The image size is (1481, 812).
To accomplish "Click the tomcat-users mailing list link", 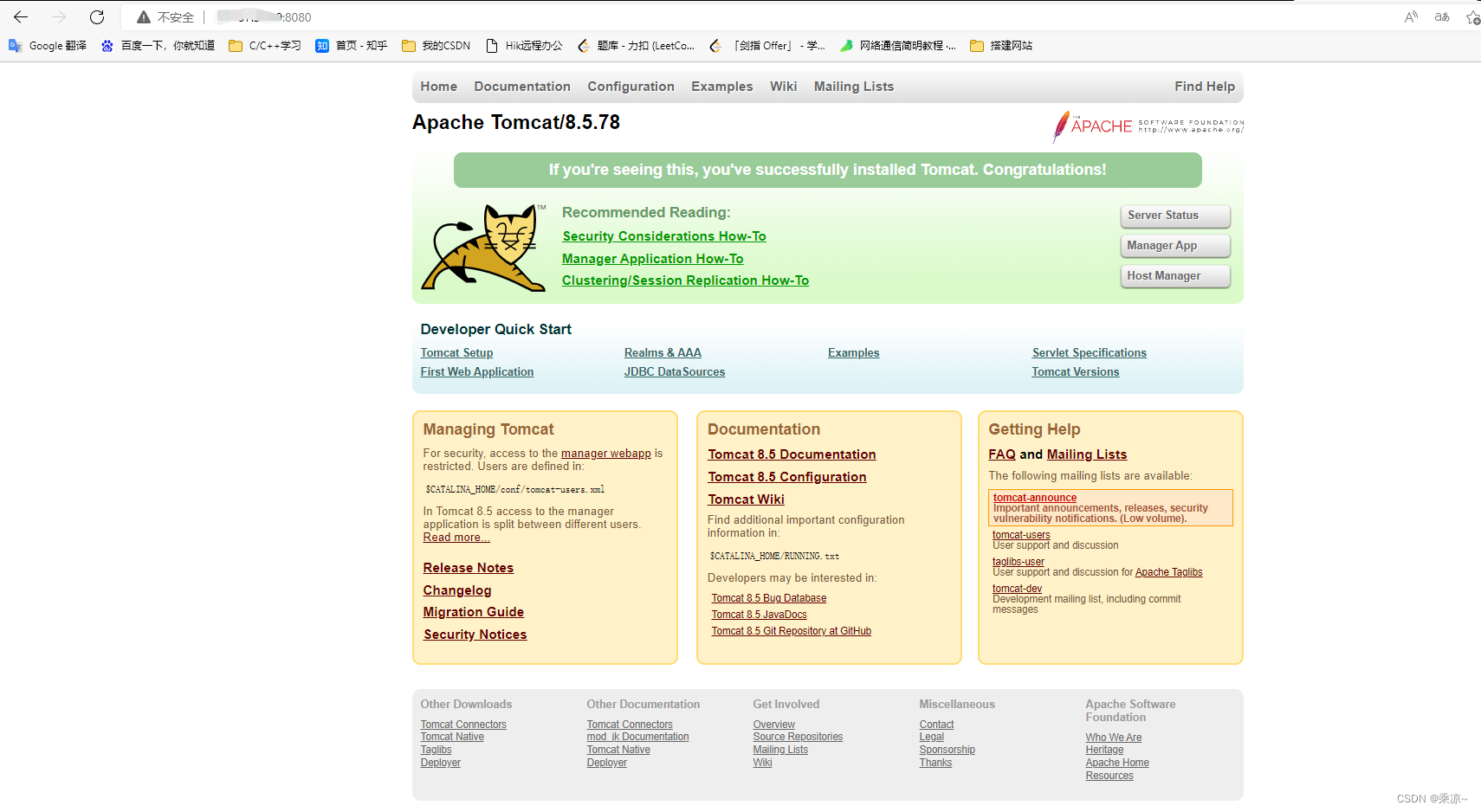I will pyautogui.click(x=1021, y=535).
